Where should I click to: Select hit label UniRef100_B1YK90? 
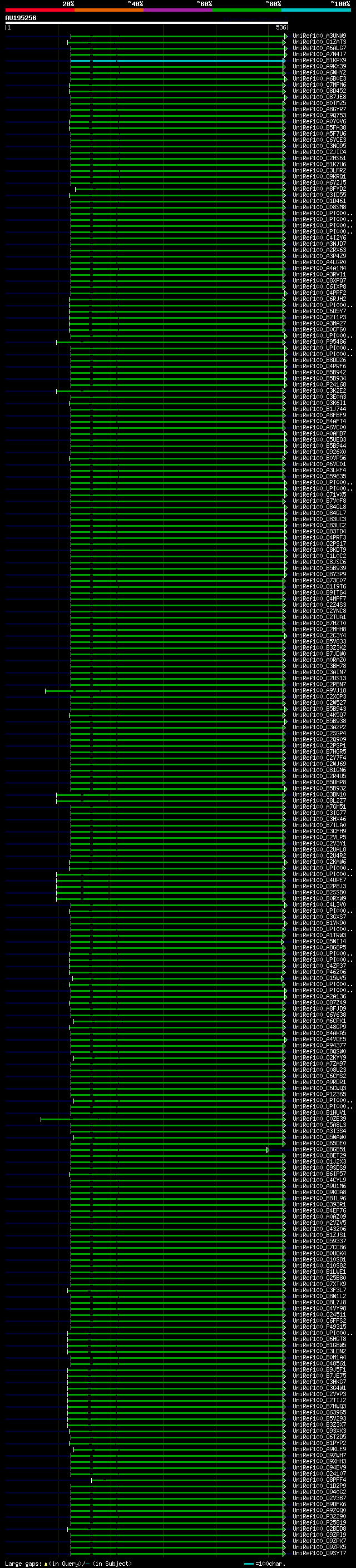click(x=319, y=923)
